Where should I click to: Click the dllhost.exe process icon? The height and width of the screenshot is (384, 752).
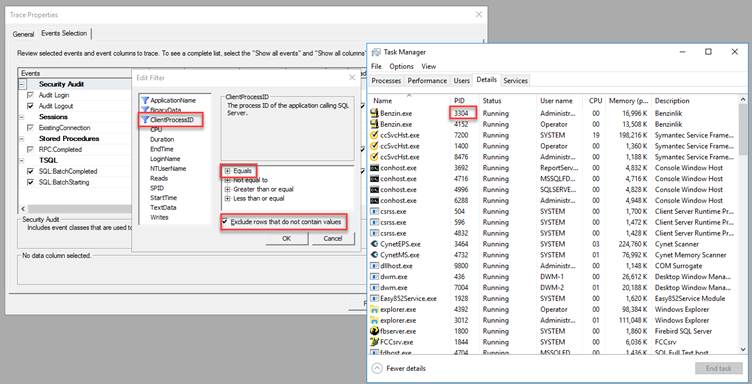(375, 266)
